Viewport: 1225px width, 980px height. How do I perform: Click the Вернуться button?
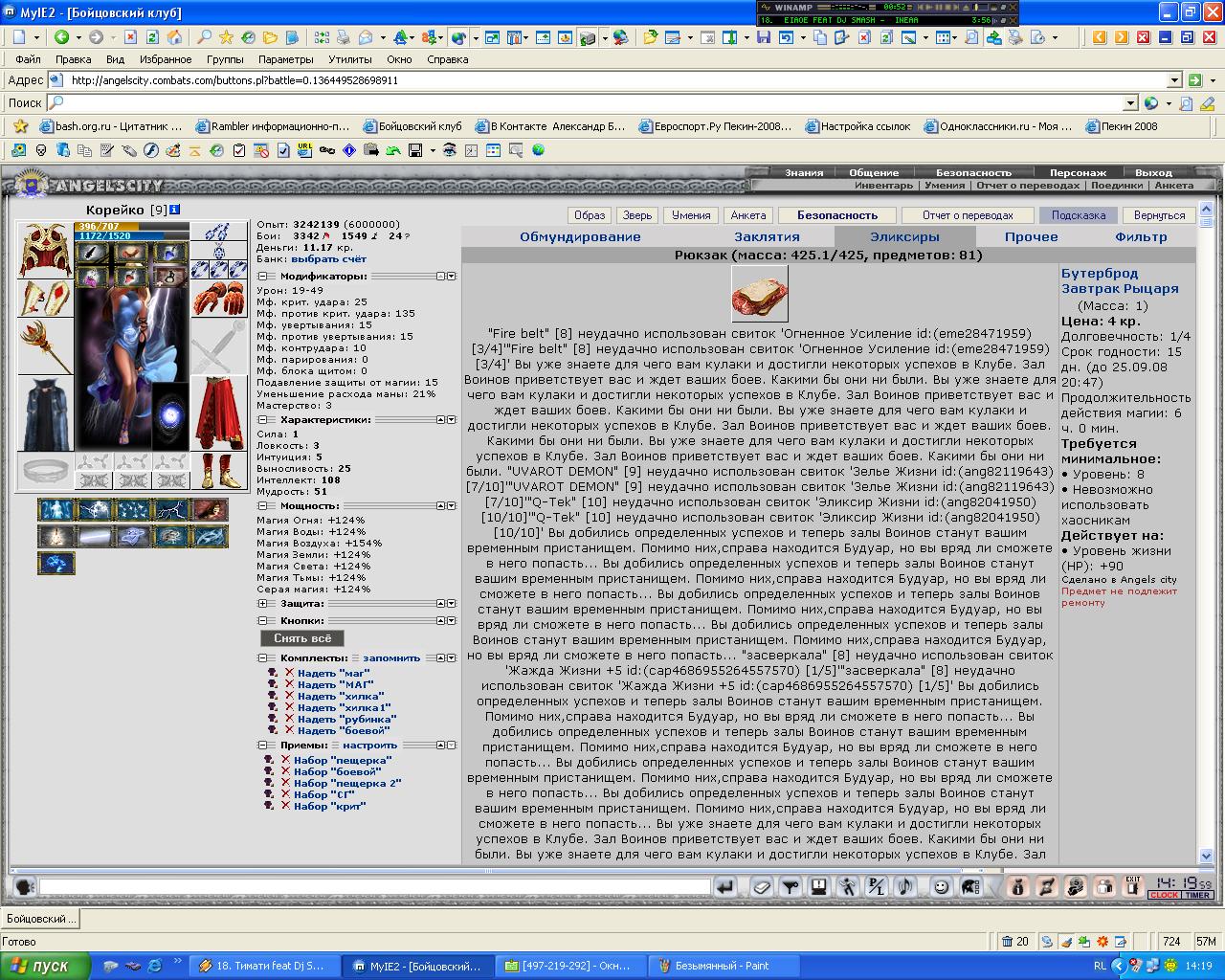[1159, 215]
